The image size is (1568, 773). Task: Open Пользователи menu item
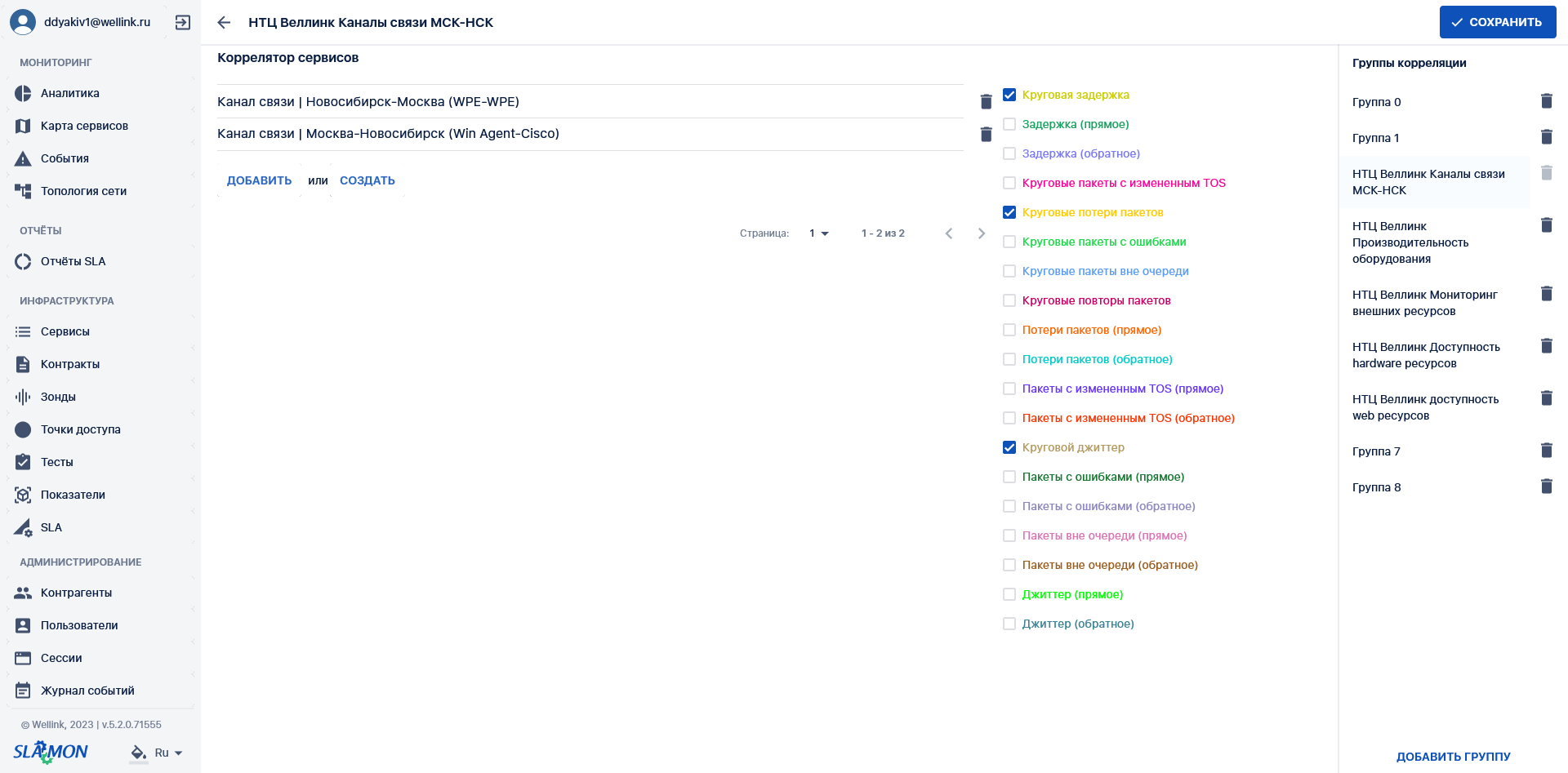point(100,625)
